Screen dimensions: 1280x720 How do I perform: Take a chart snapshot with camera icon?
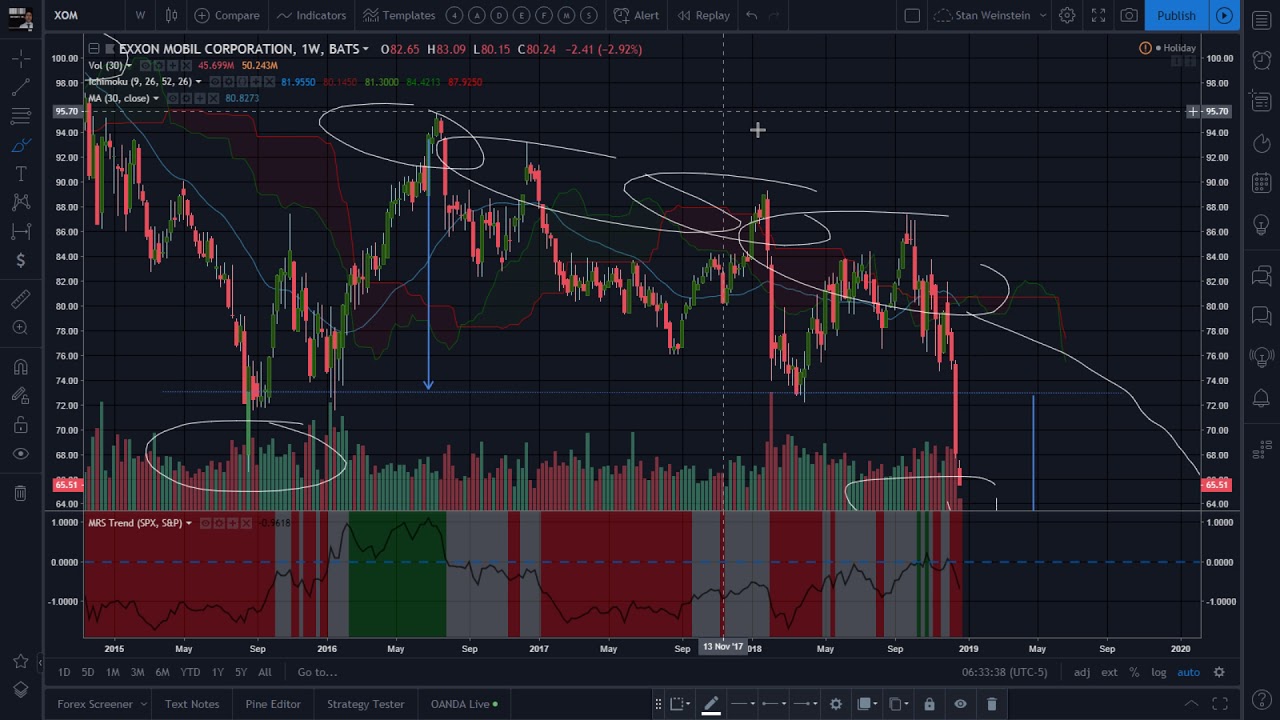pos(1129,15)
